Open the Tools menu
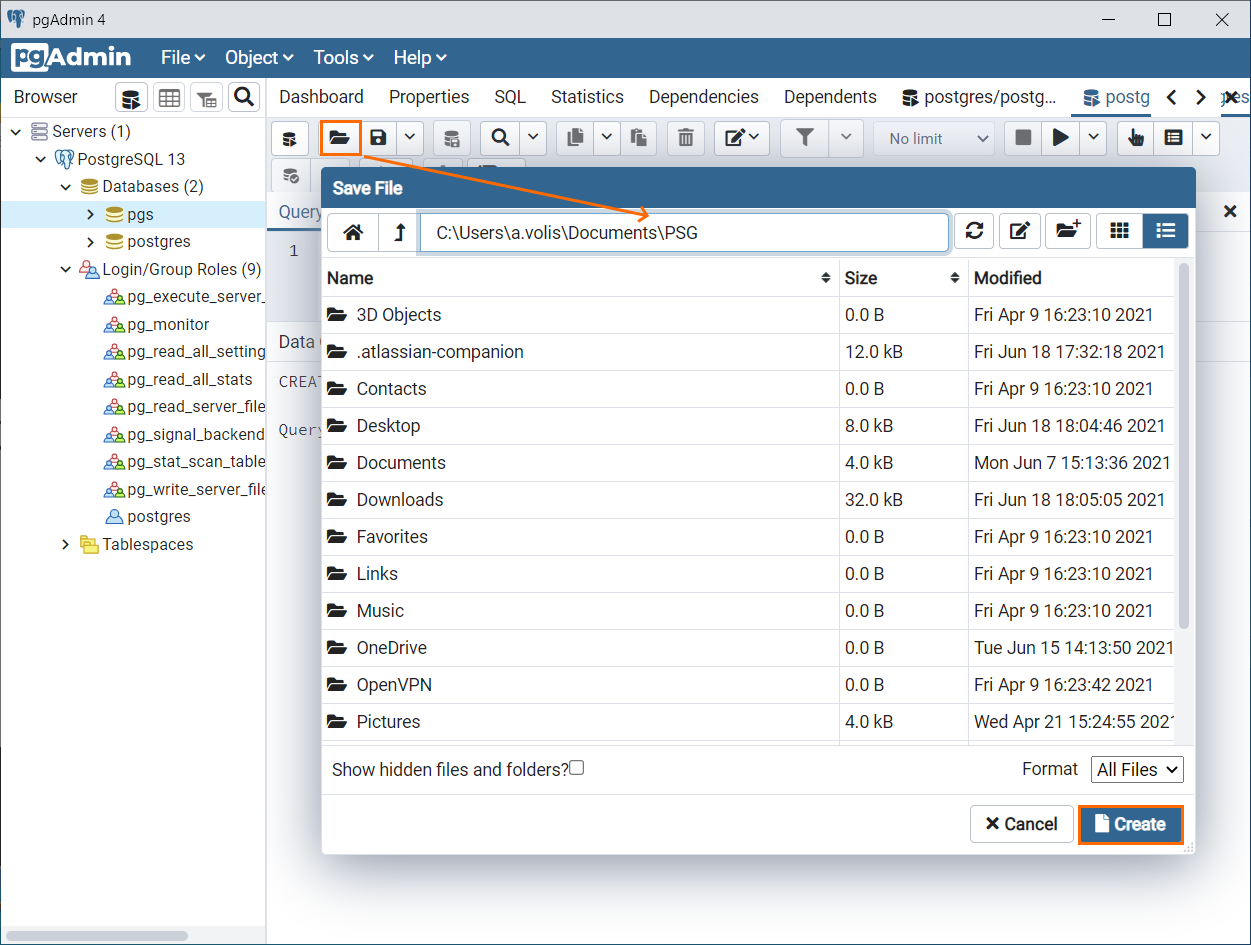1251x945 pixels. coord(343,58)
